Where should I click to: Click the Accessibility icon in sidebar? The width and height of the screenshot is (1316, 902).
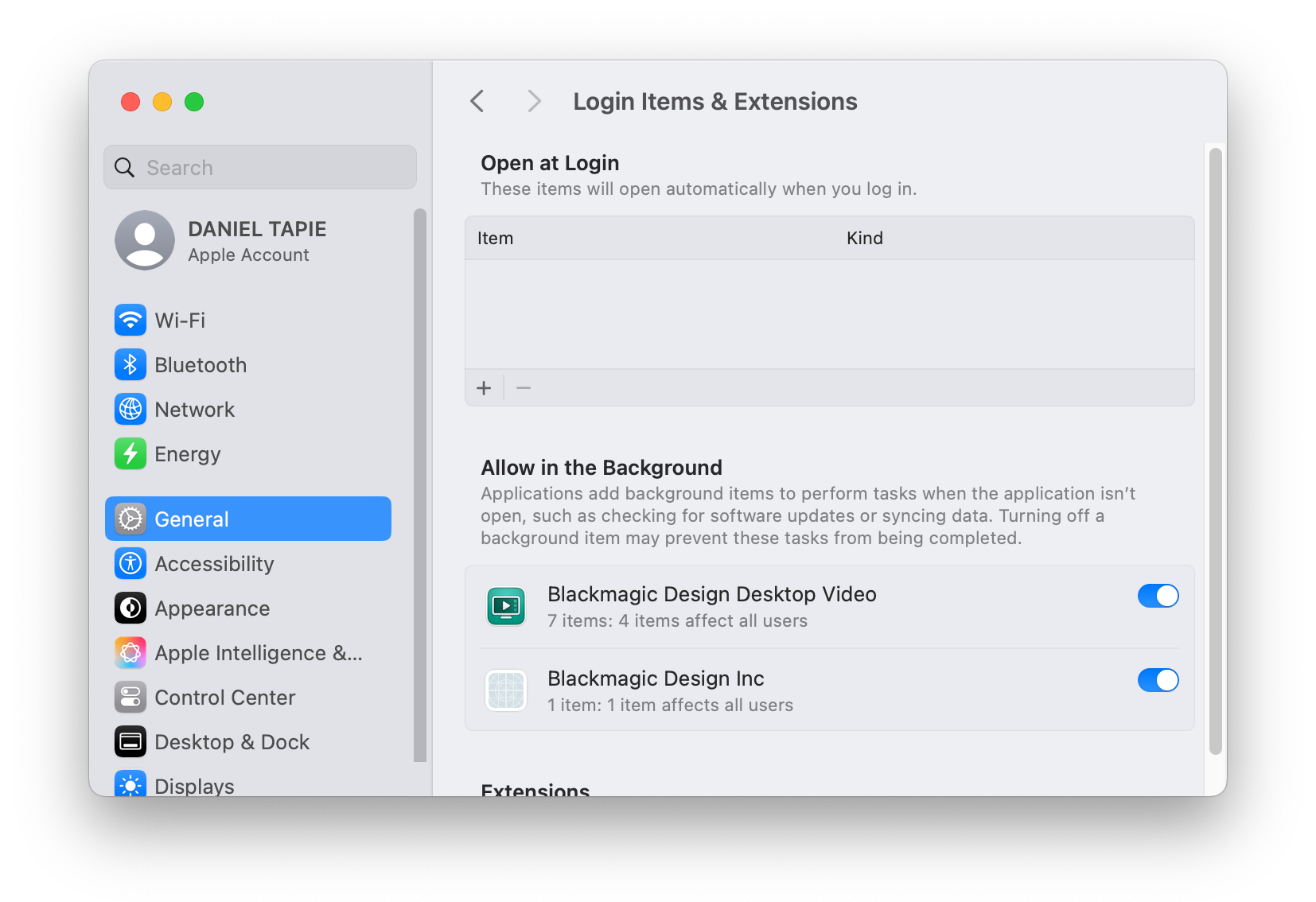click(130, 563)
